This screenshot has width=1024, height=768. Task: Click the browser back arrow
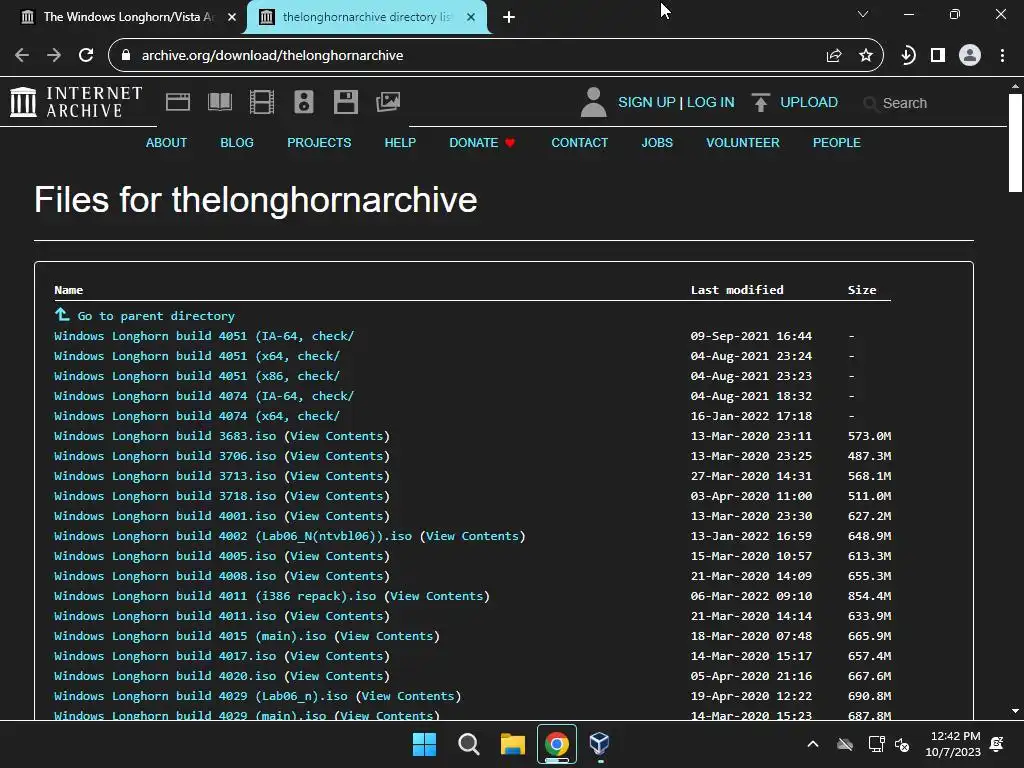22,56
